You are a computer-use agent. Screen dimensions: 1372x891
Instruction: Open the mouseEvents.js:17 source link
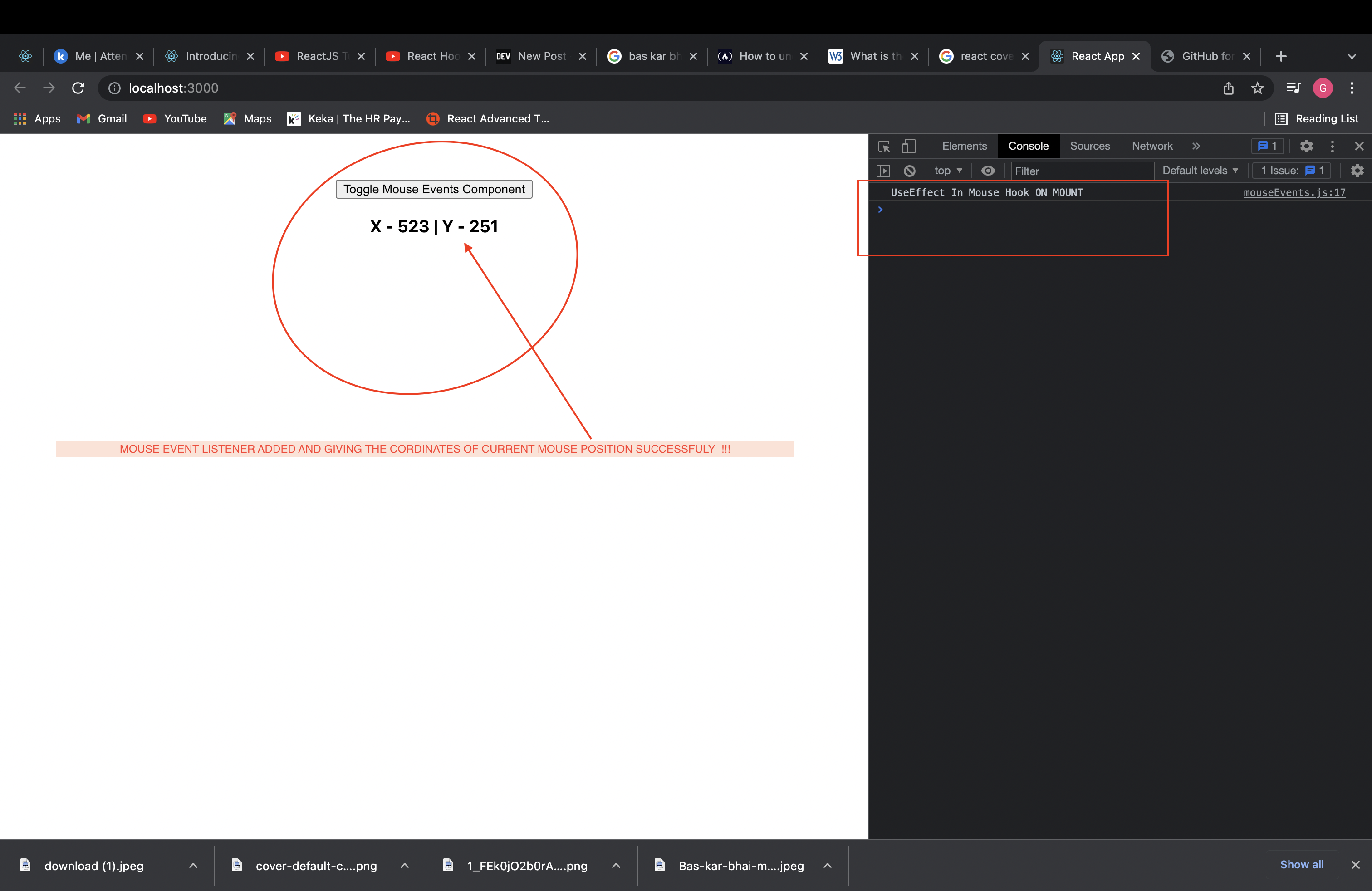(x=1294, y=192)
